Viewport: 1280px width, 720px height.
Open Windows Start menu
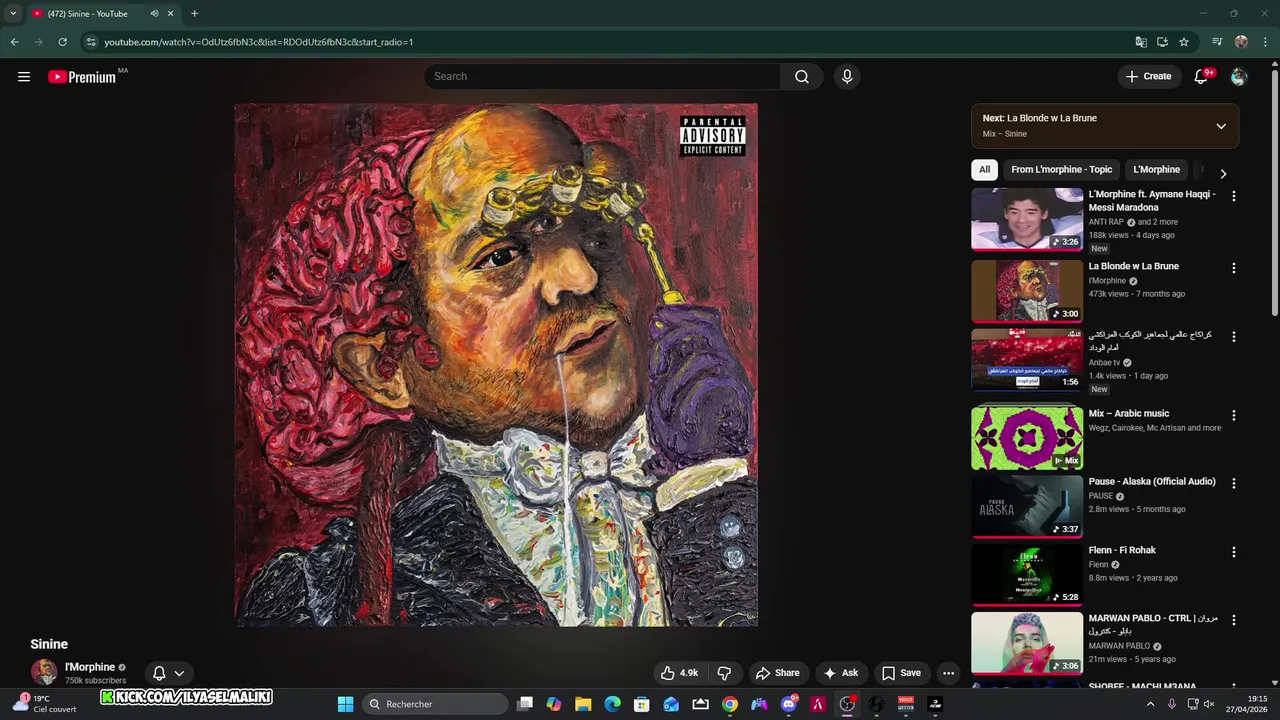pos(345,704)
